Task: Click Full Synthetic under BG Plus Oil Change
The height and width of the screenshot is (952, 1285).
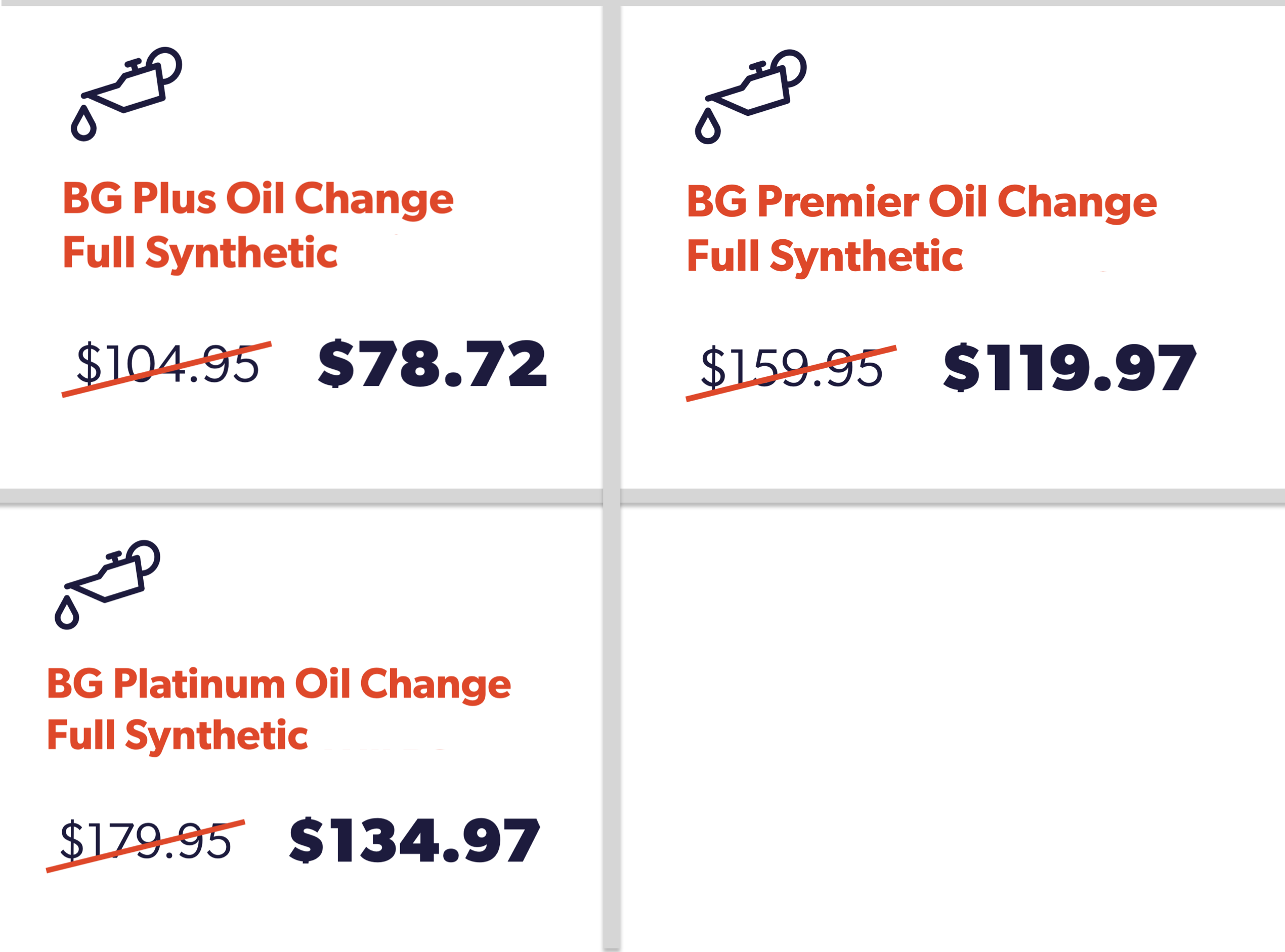Action: click(200, 253)
